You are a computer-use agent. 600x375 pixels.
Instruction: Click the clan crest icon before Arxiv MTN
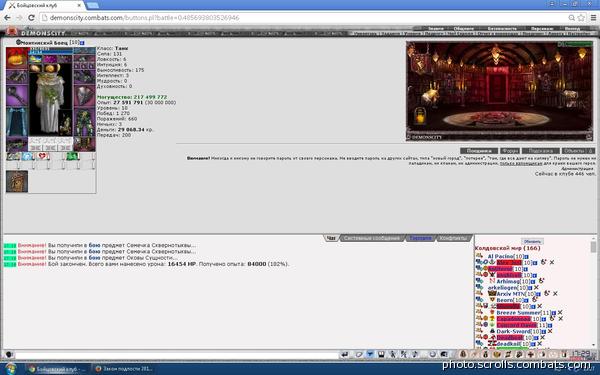coord(492,293)
